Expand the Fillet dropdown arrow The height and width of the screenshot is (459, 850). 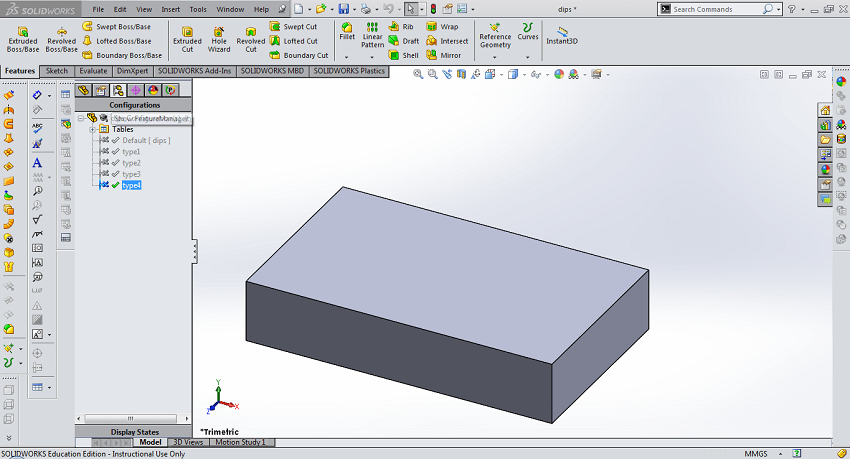pos(346,57)
